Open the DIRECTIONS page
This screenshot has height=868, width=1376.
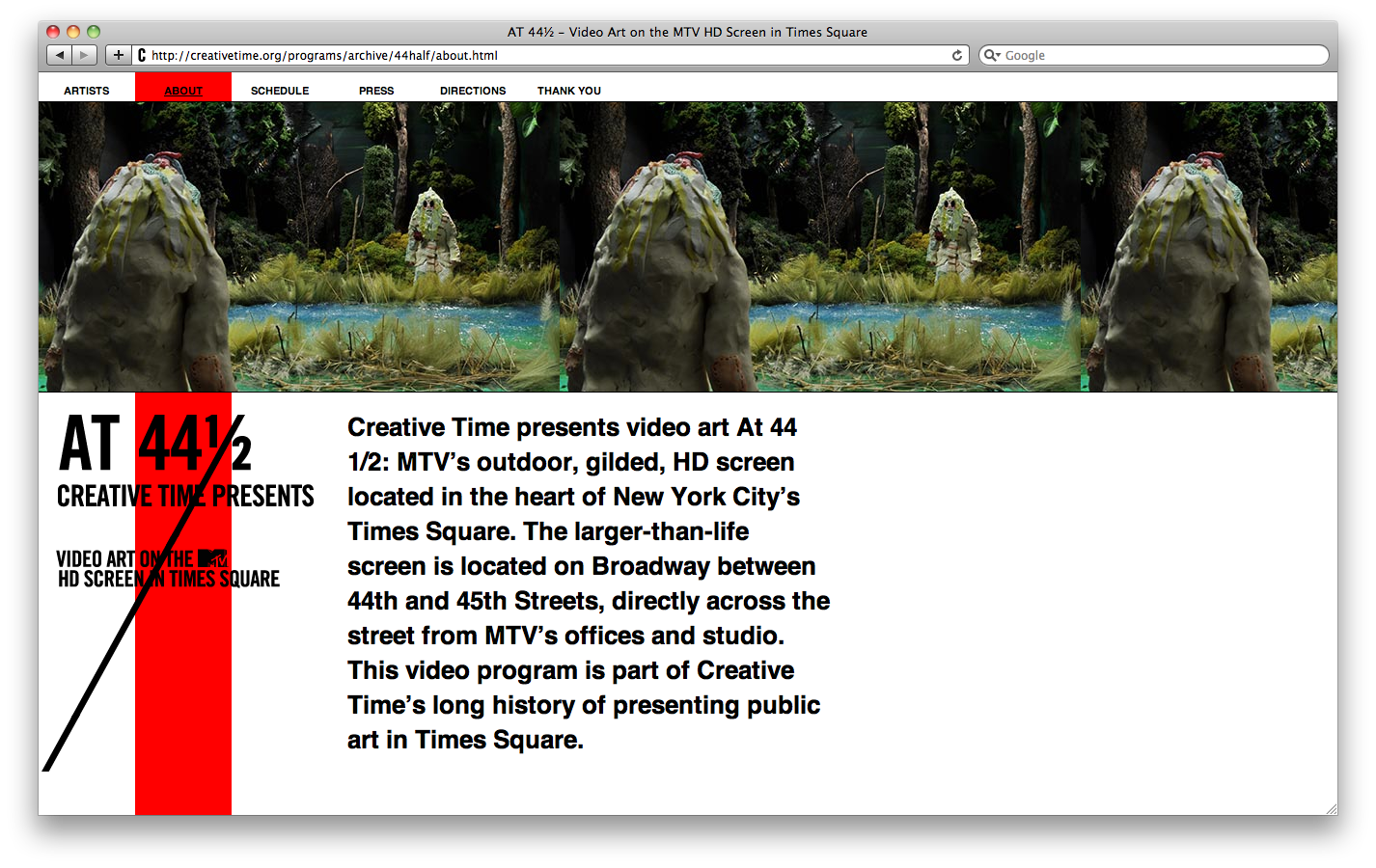pyautogui.click(x=473, y=91)
